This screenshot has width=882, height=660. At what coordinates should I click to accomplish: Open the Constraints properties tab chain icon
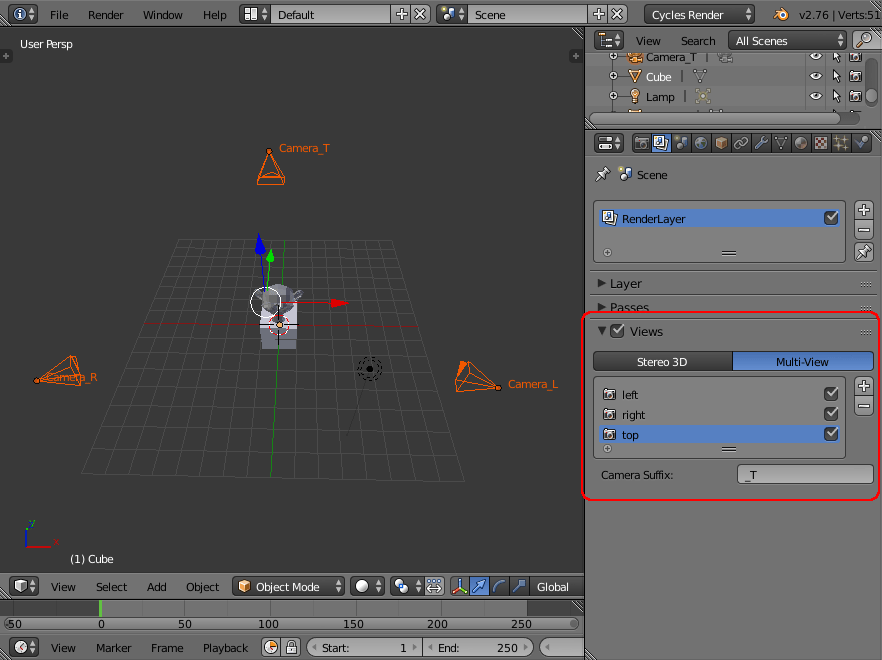tap(741, 143)
